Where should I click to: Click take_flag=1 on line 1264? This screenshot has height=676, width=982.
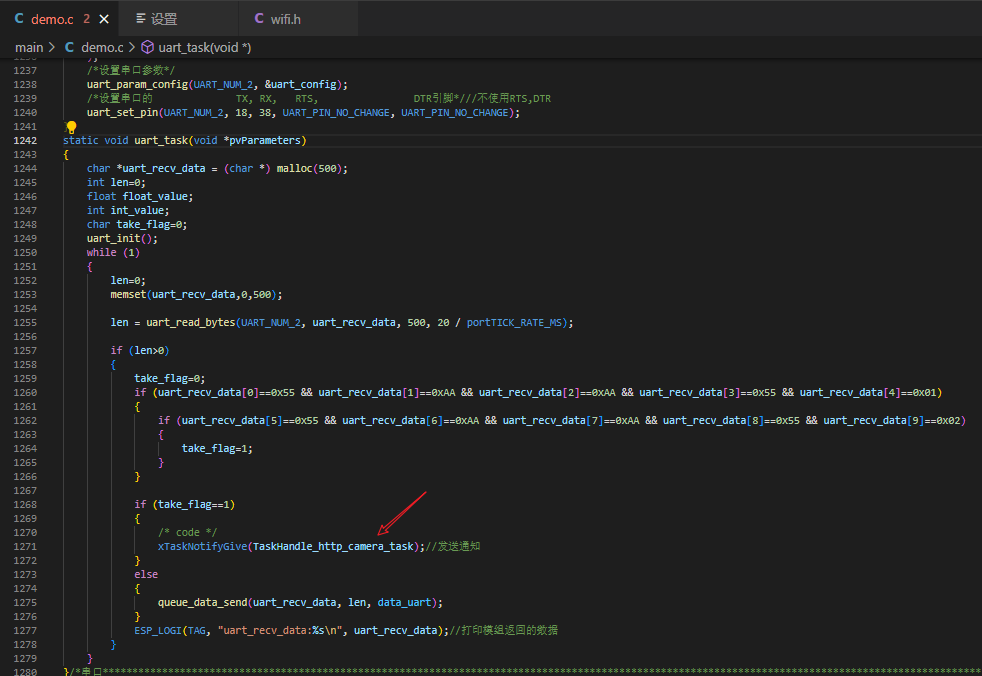click(214, 449)
